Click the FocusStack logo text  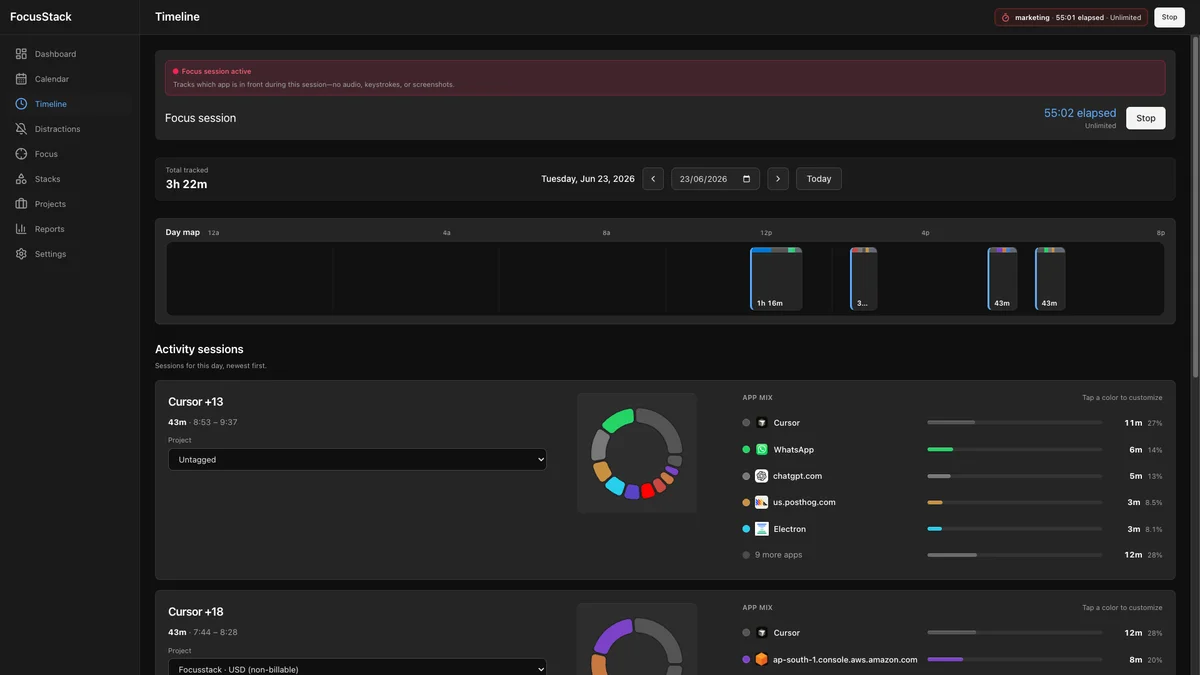(x=41, y=17)
